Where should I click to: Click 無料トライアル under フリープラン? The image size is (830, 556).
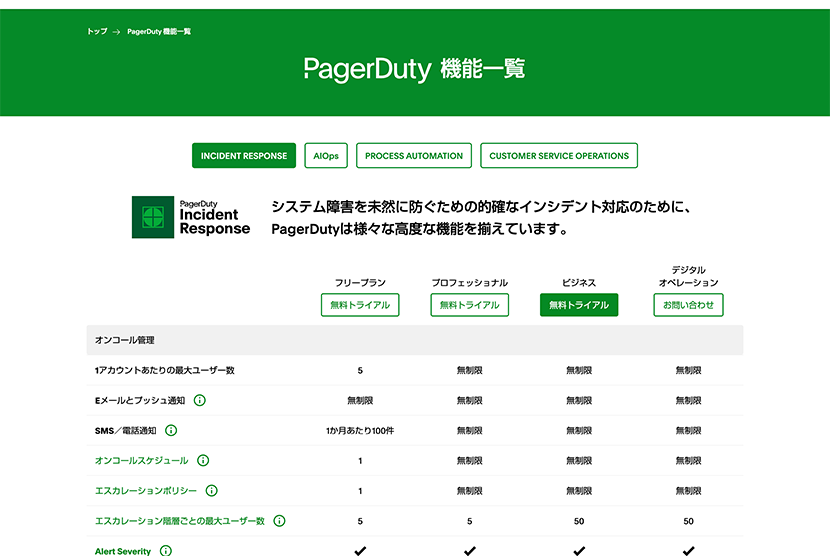[360, 305]
